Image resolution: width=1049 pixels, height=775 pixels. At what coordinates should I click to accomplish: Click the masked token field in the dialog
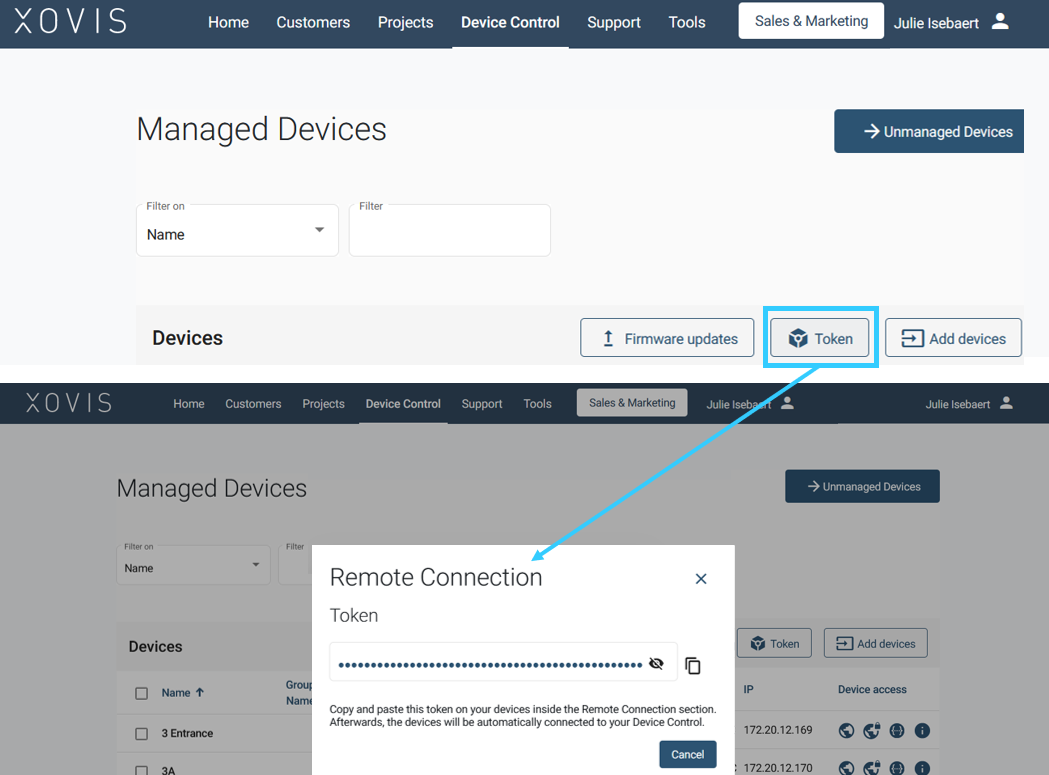pyautogui.click(x=503, y=663)
